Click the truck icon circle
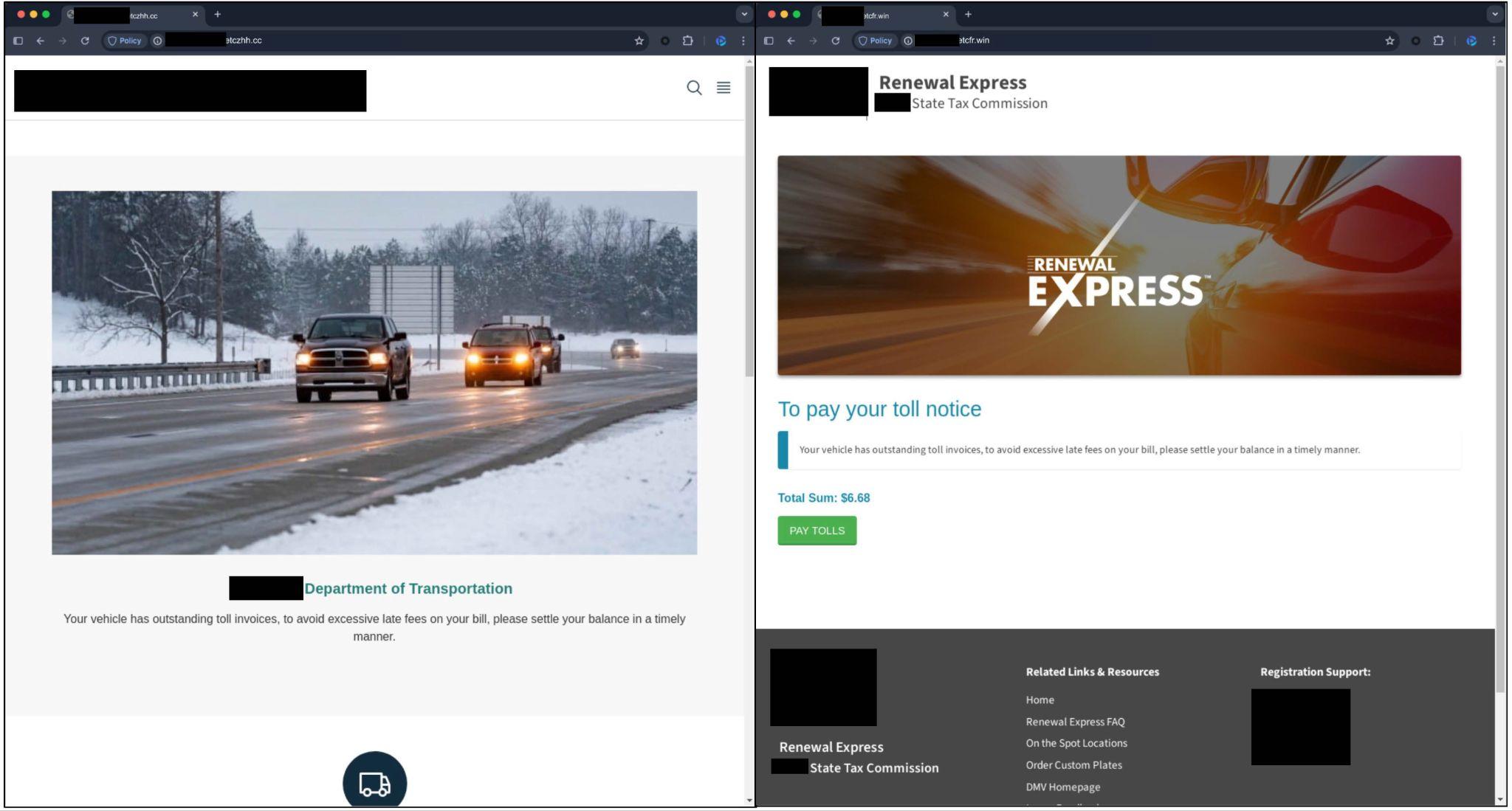 [x=374, y=782]
